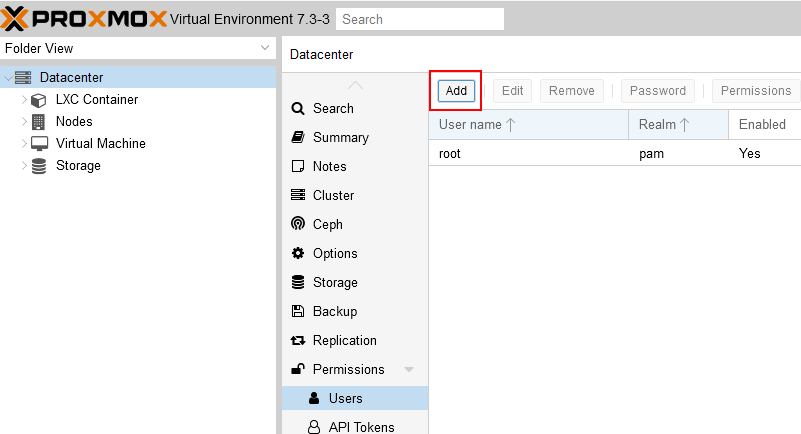This screenshot has width=801, height=434.
Task: Open the Ceph menu item
Action: [x=355, y=224]
